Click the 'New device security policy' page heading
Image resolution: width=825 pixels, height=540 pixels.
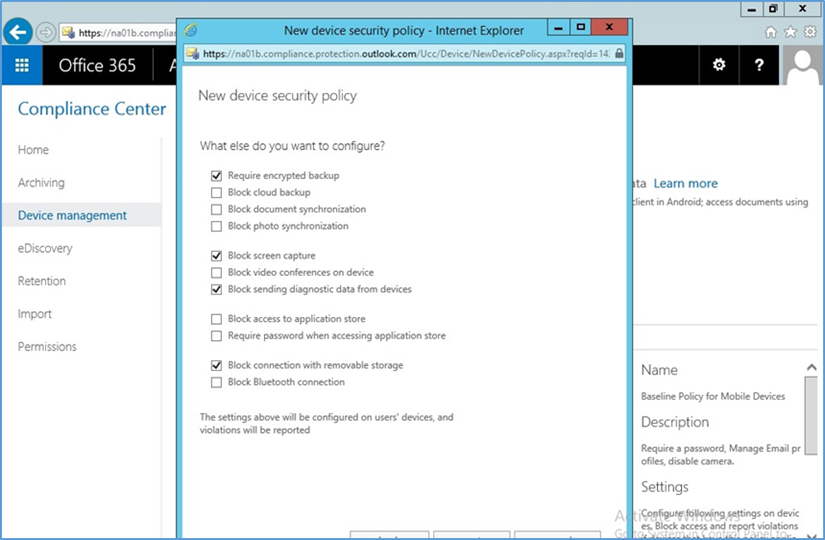coord(277,96)
